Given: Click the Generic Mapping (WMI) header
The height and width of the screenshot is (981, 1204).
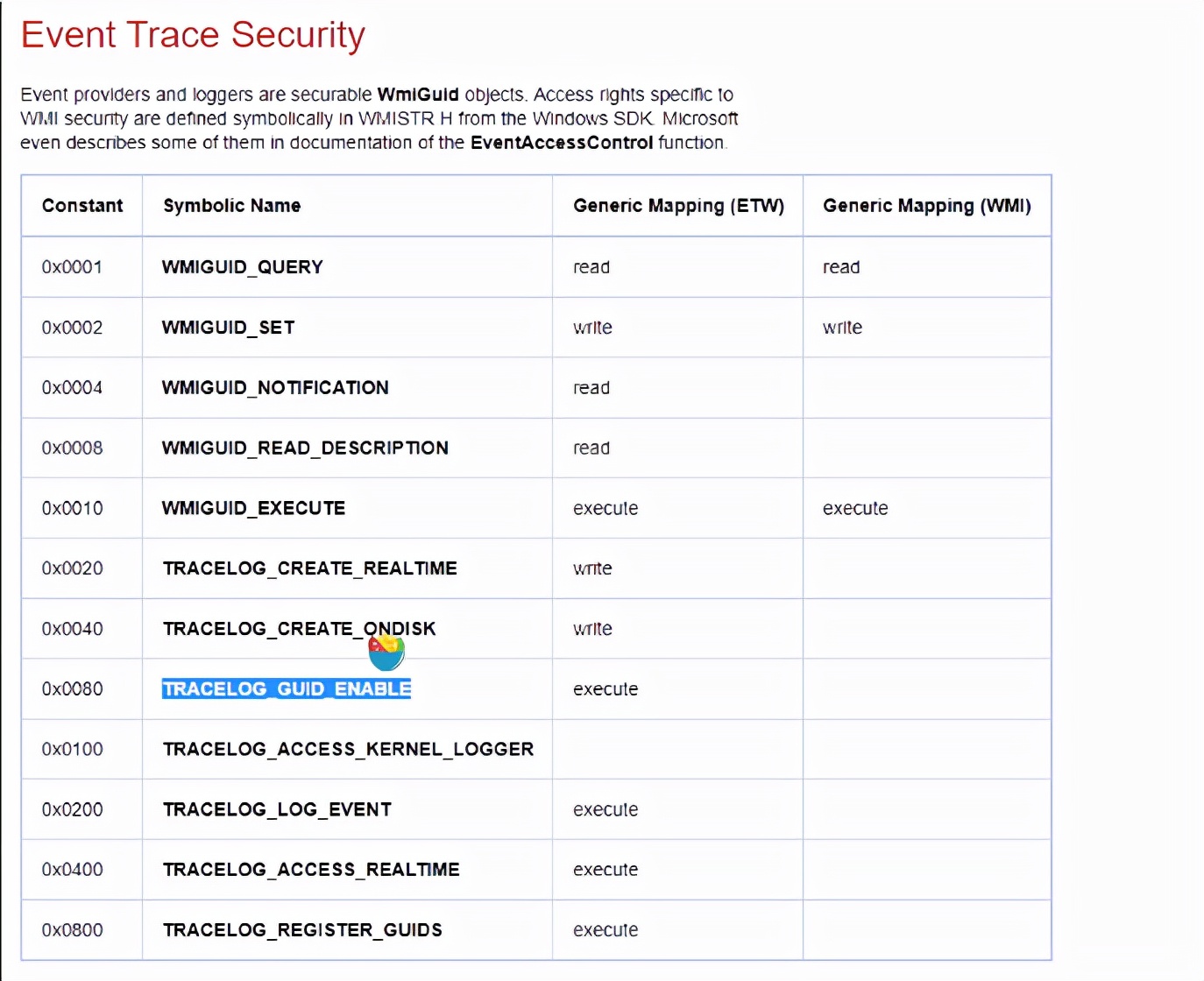Looking at the screenshot, I should click(926, 206).
